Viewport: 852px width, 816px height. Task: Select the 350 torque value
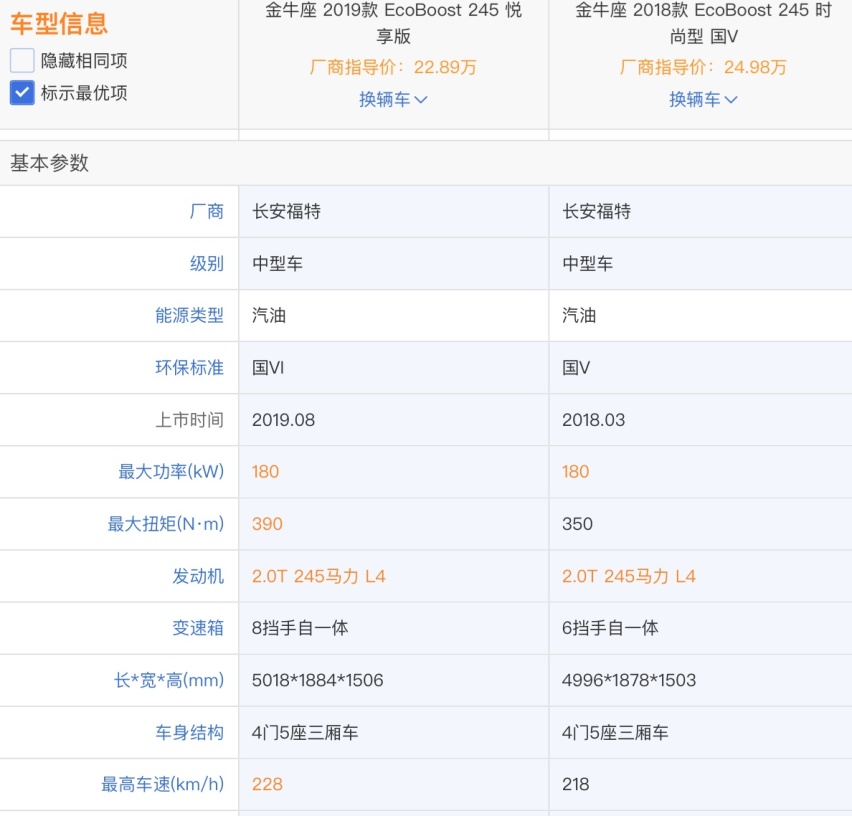(577, 524)
